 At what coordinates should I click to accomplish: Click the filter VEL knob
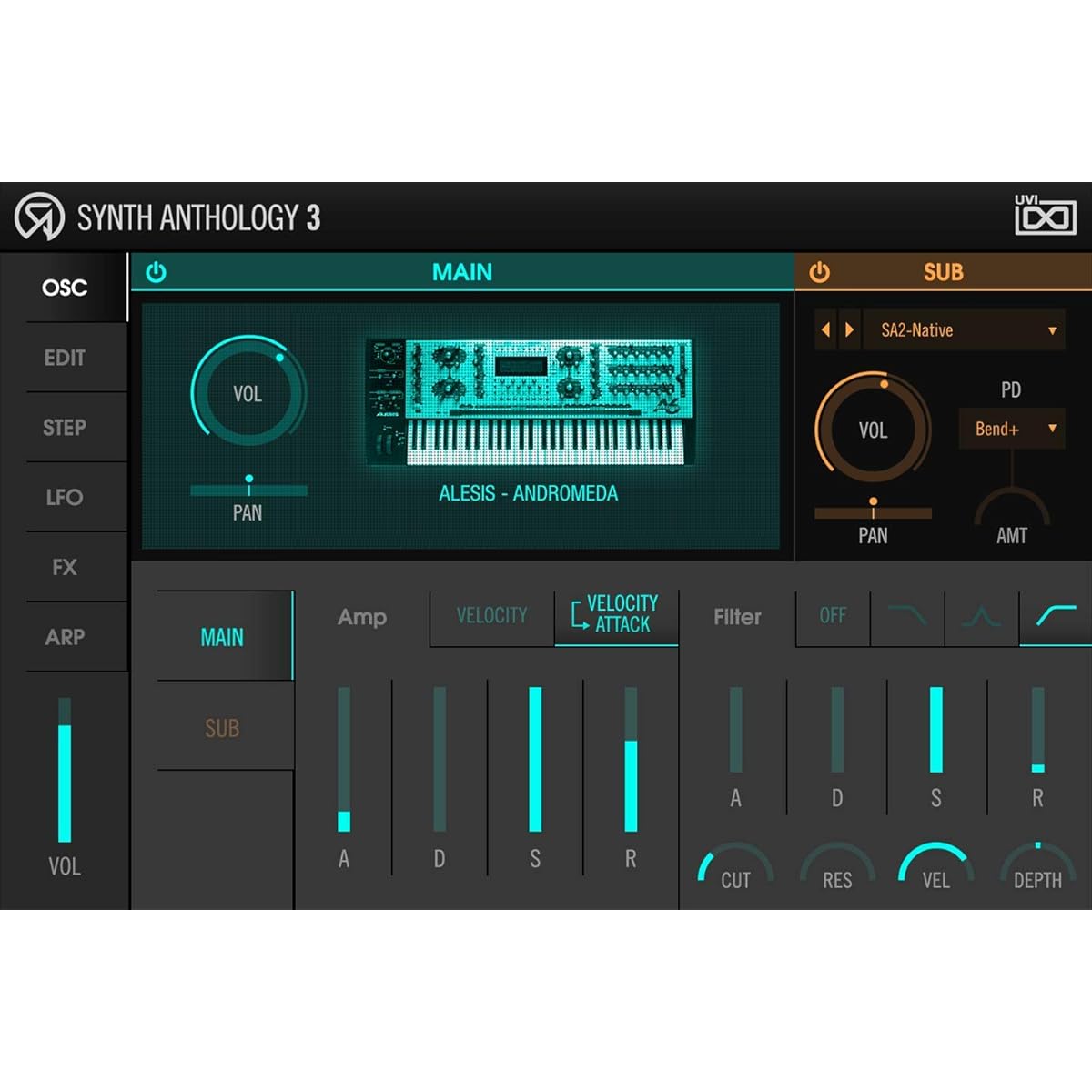click(936, 868)
